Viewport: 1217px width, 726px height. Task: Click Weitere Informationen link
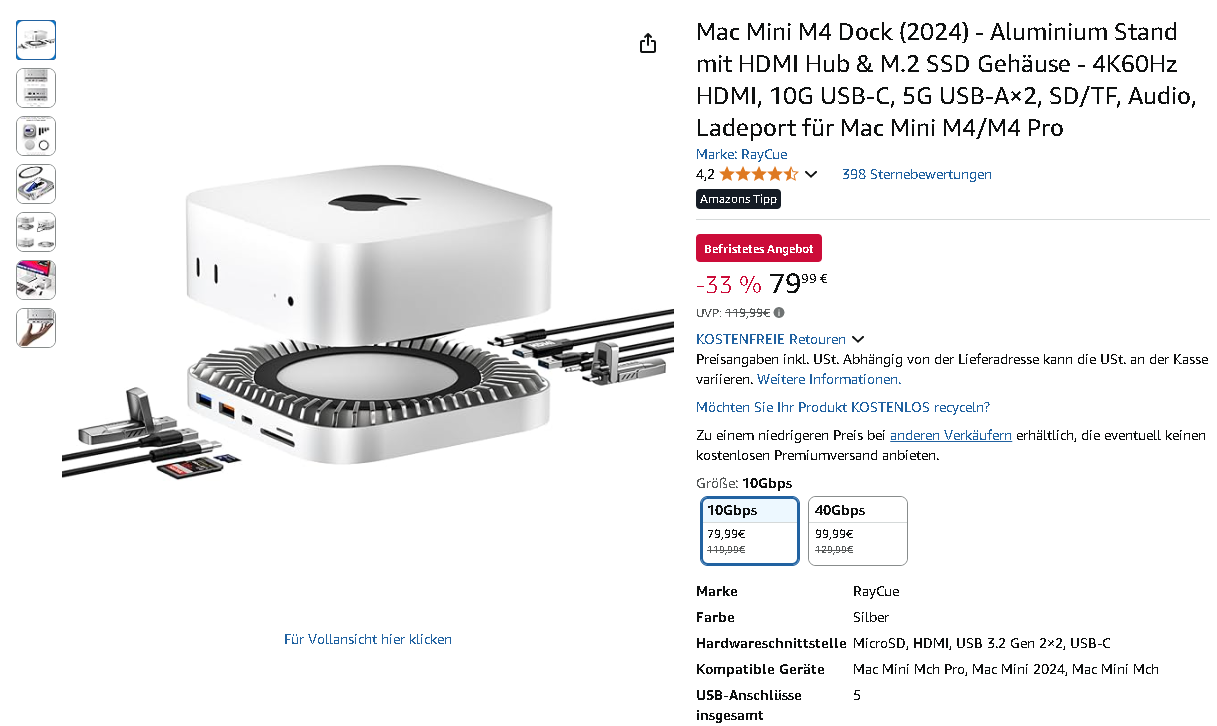pos(829,379)
